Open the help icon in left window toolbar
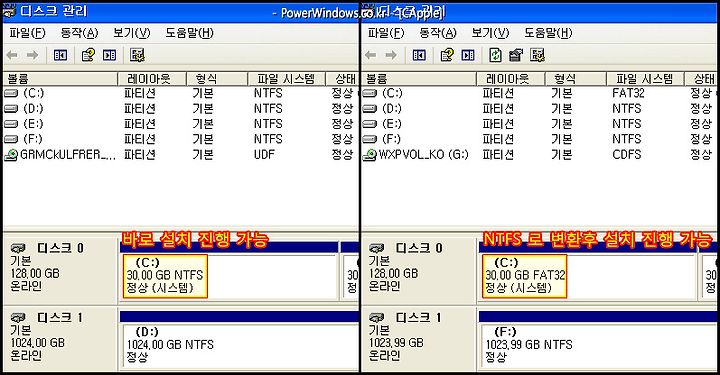This screenshot has width=720, height=375. (x=88, y=56)
